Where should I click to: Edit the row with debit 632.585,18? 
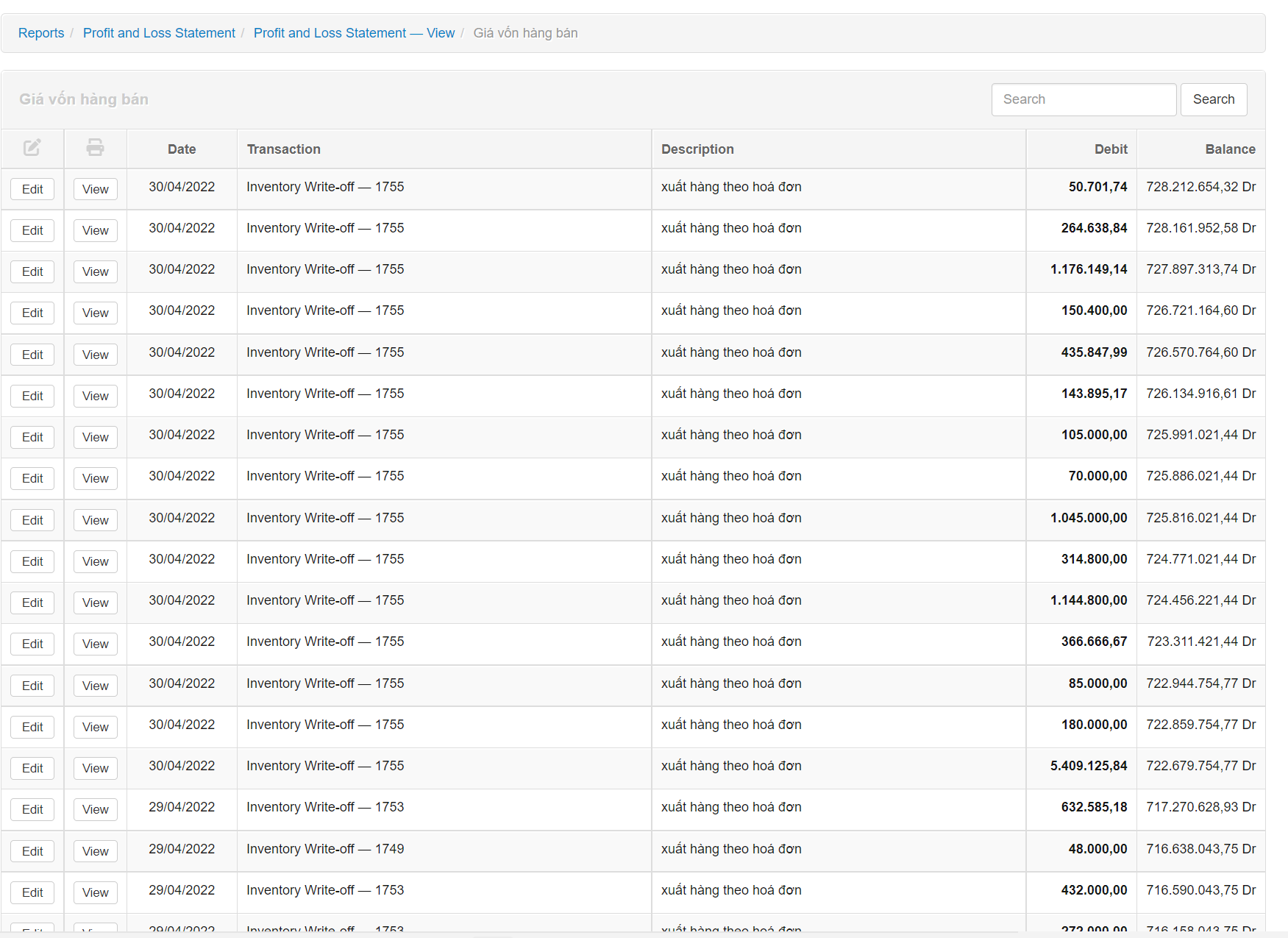coord(32,809)
